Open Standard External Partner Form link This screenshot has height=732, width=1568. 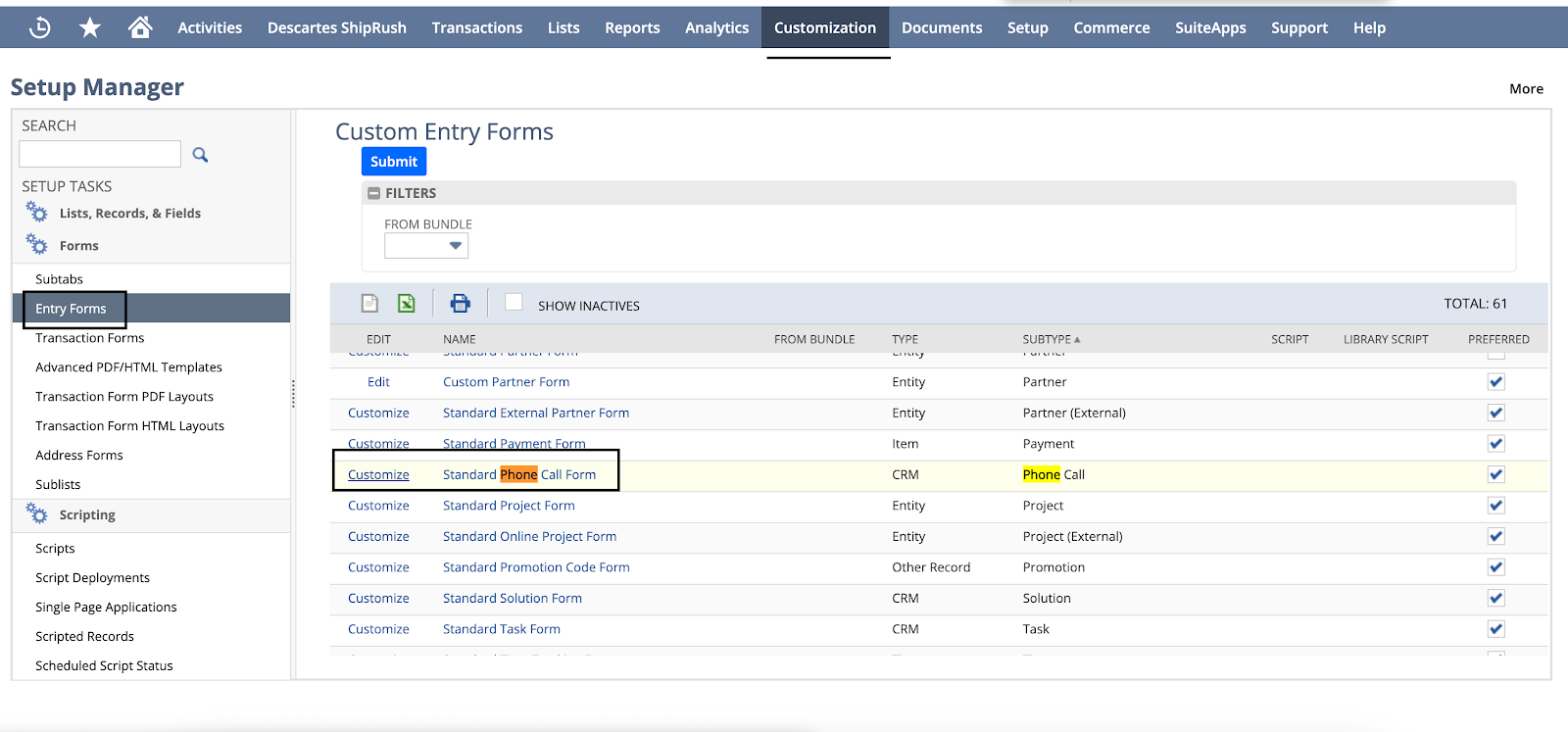click(x=536, y=413)
